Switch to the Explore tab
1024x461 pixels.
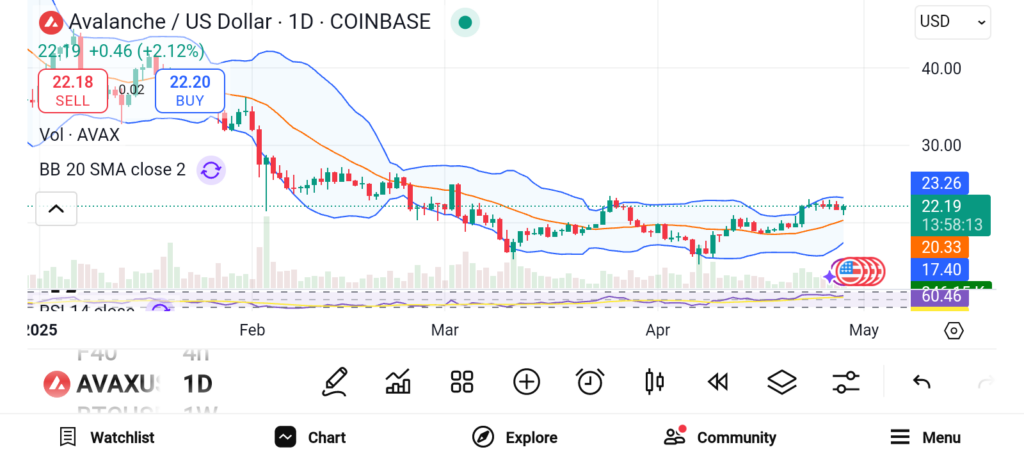coord(515,437)
